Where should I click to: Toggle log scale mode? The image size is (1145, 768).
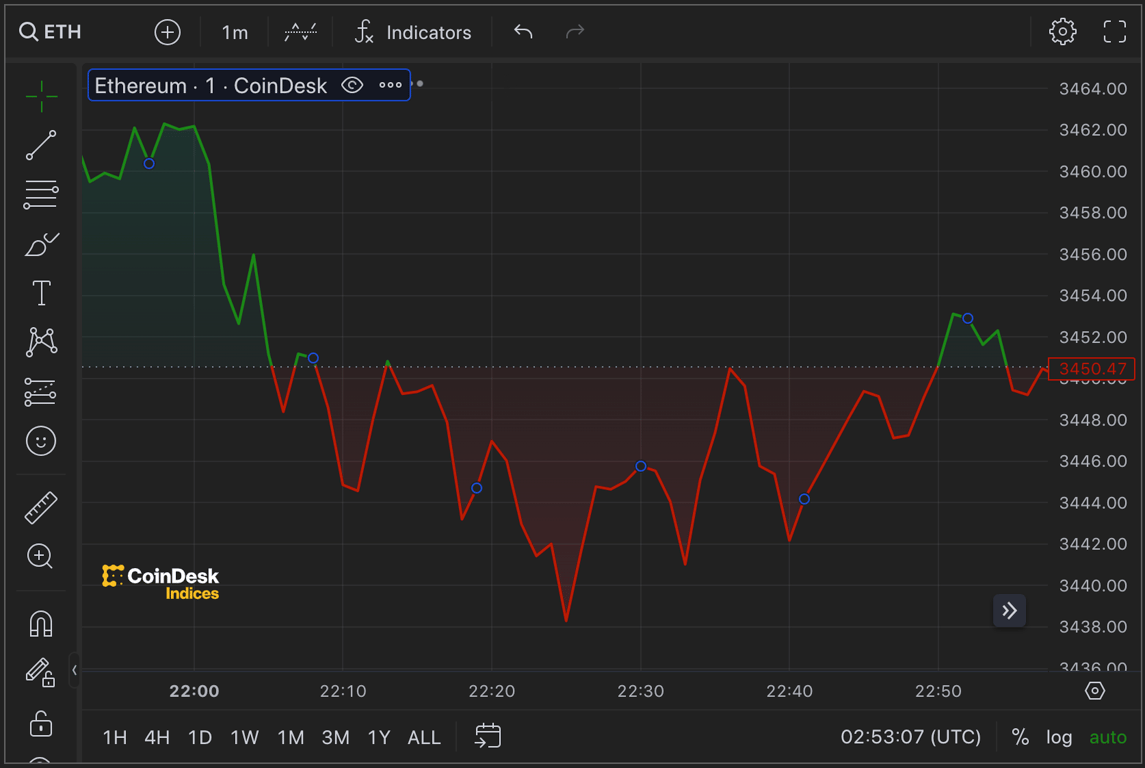point(1059,737)
